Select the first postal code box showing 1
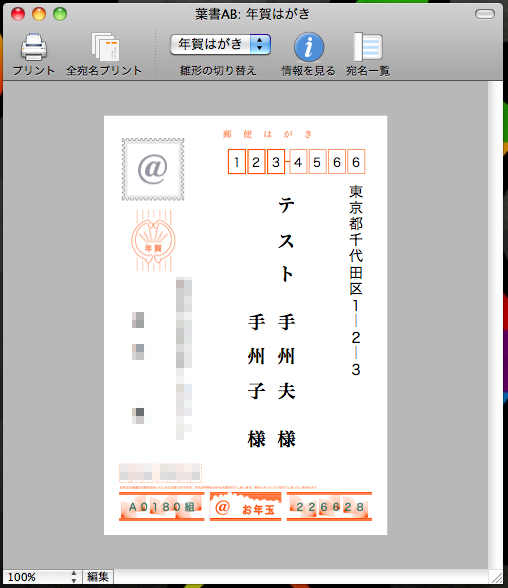508x588 pixels. [237, 162]
